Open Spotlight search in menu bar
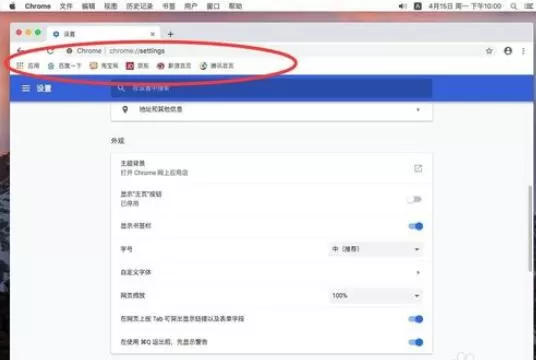The height and width of the screenshot is (360, 536). tap(513, 6)
